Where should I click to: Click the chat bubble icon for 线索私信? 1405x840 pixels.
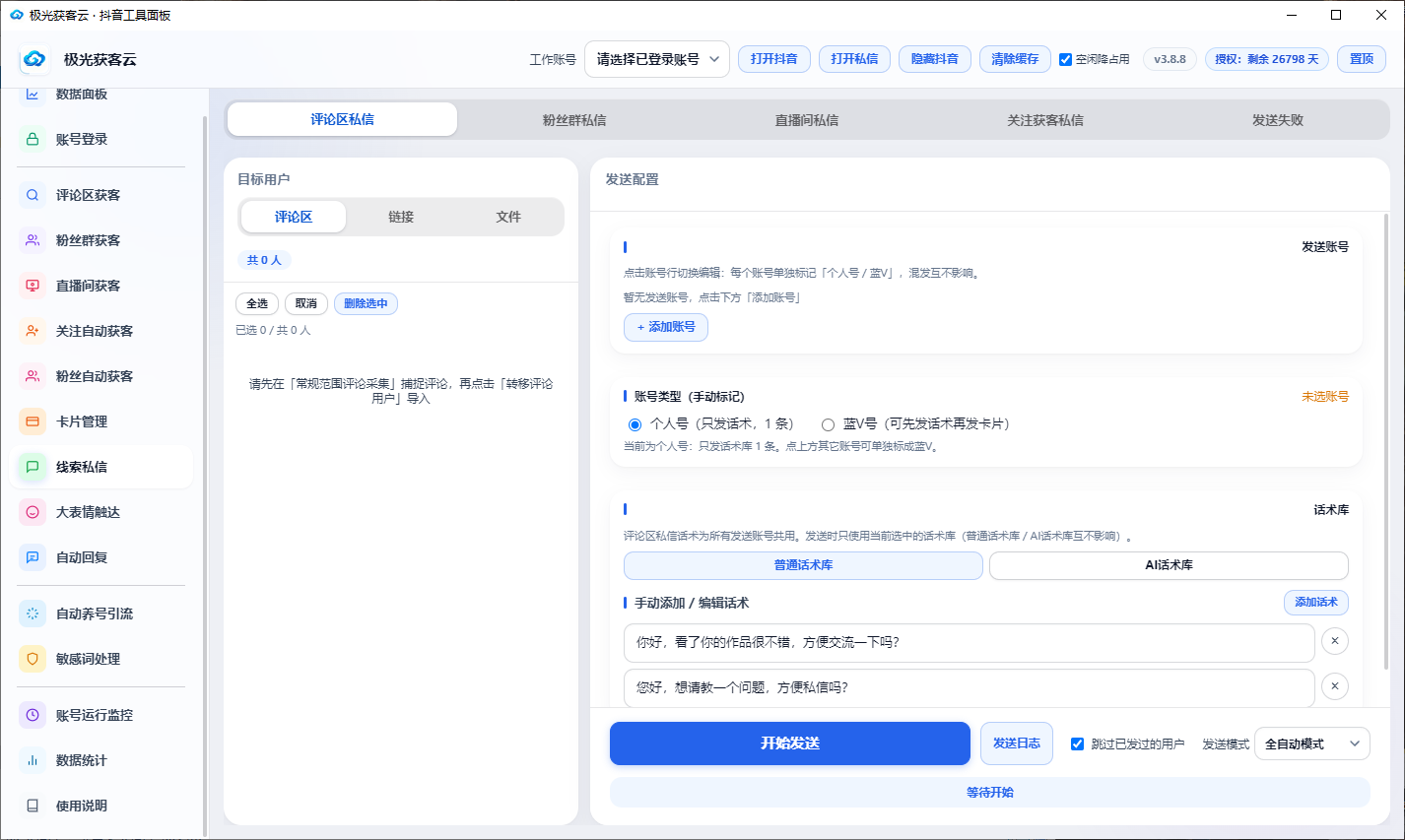(33, 467)
